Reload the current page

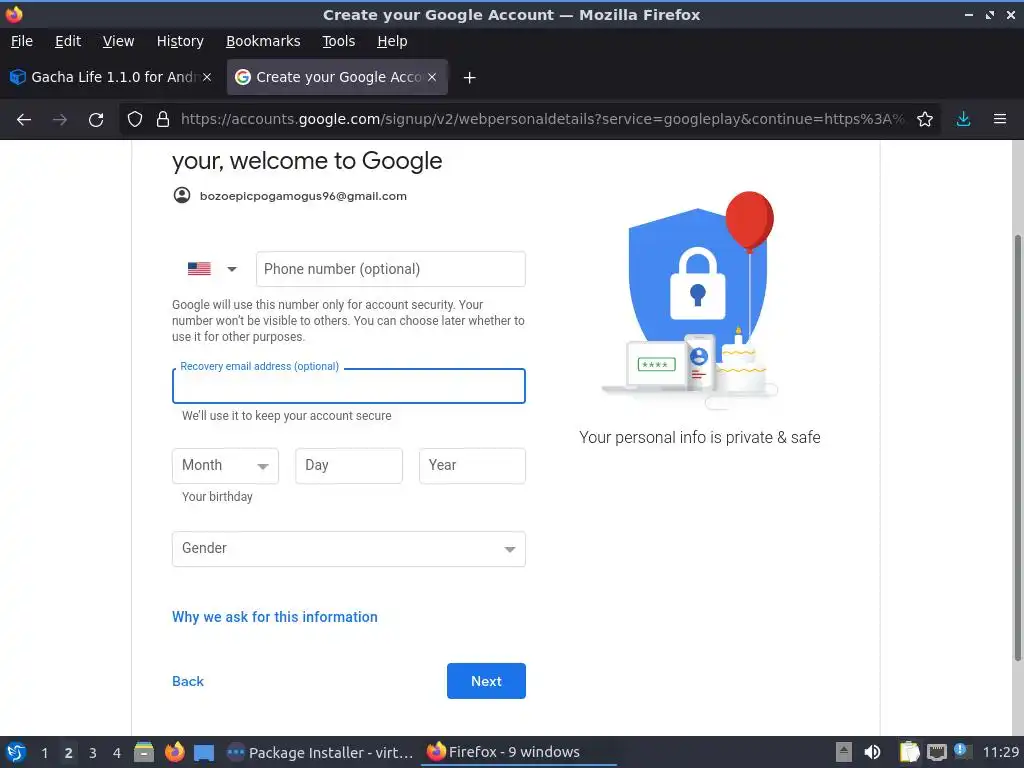coord(96,120)
